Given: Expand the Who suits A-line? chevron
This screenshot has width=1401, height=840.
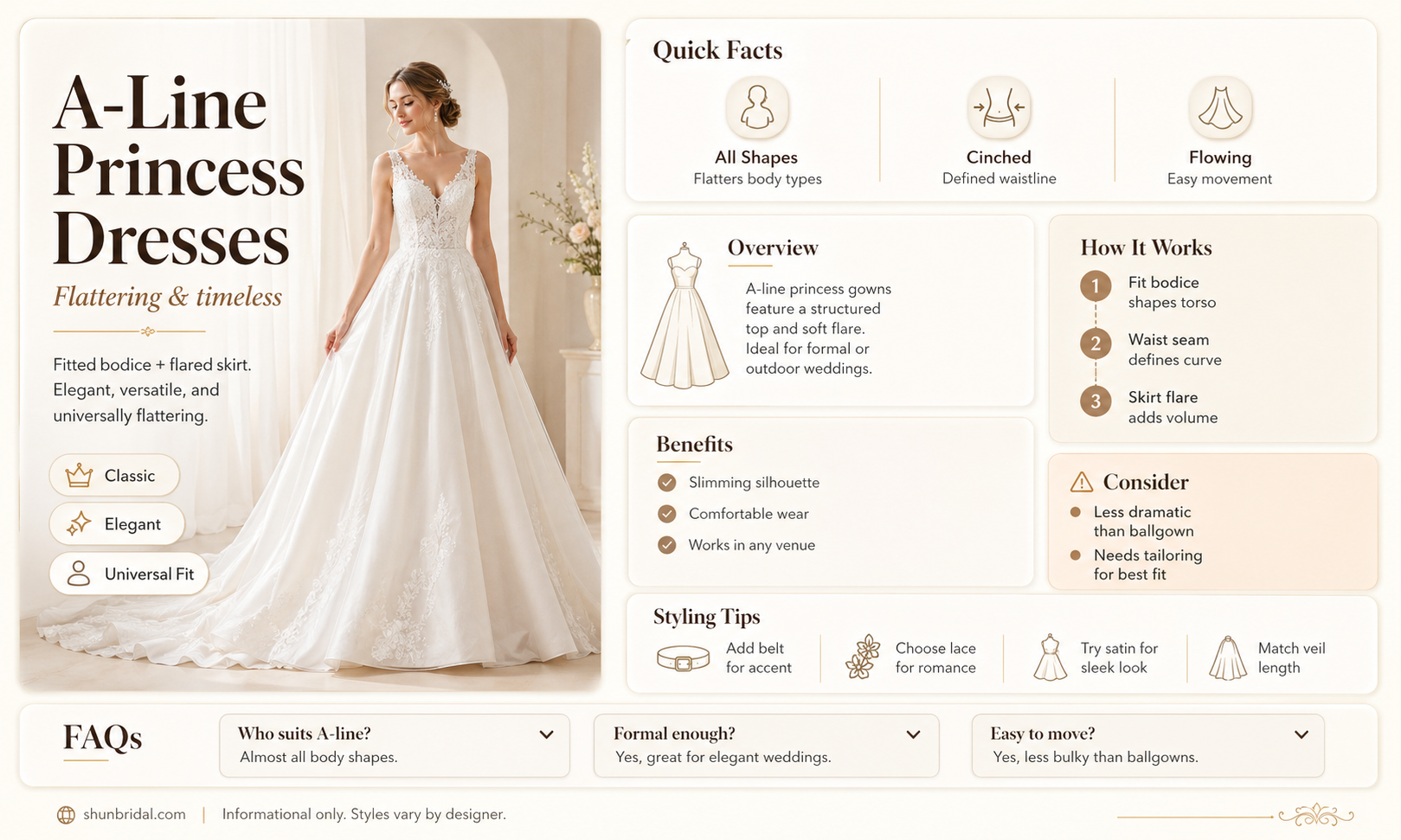Looking at the screenshot, I should [x=547, y=734].
